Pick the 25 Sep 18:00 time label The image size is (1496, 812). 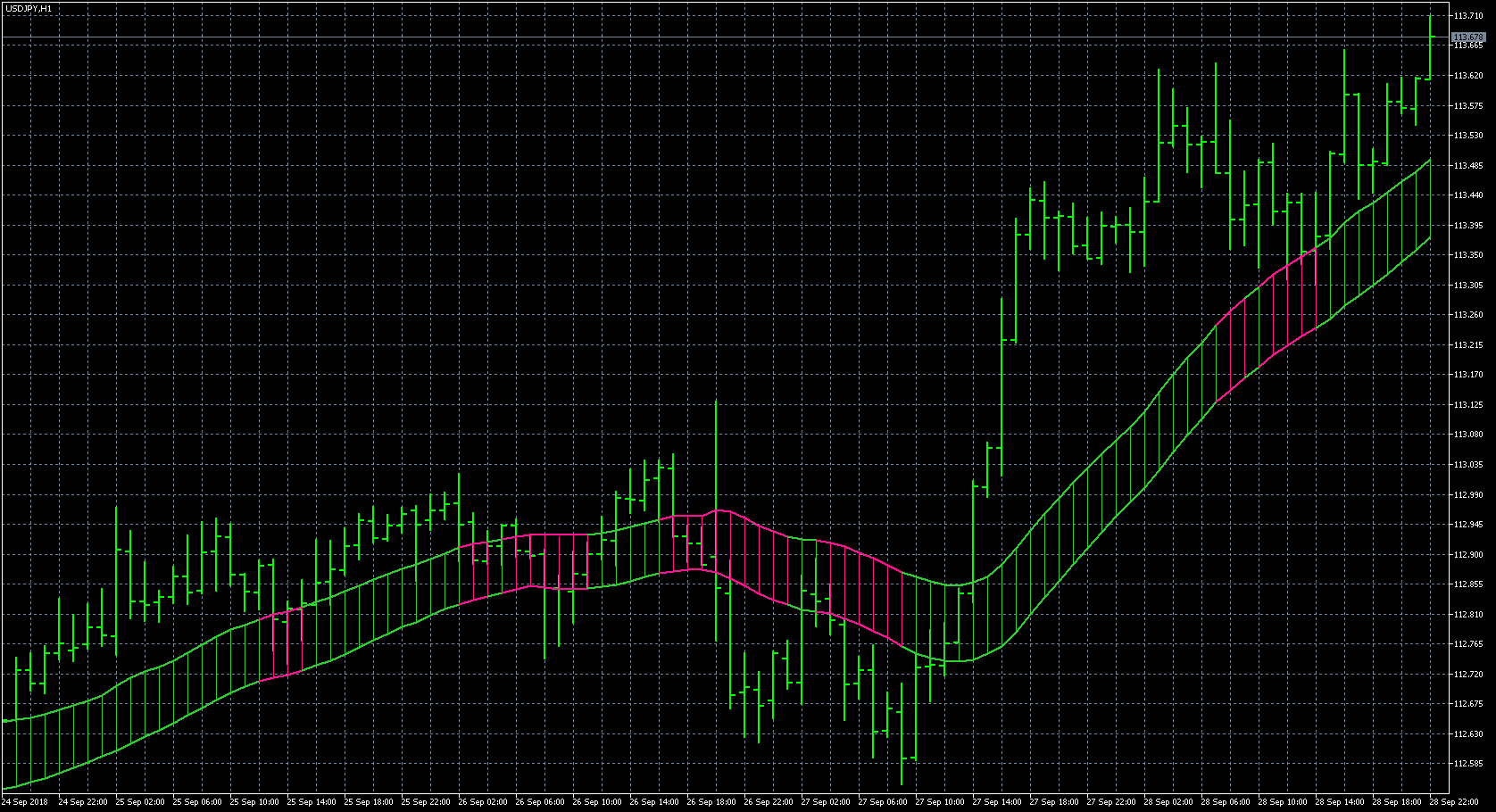(x=369, y=802)
